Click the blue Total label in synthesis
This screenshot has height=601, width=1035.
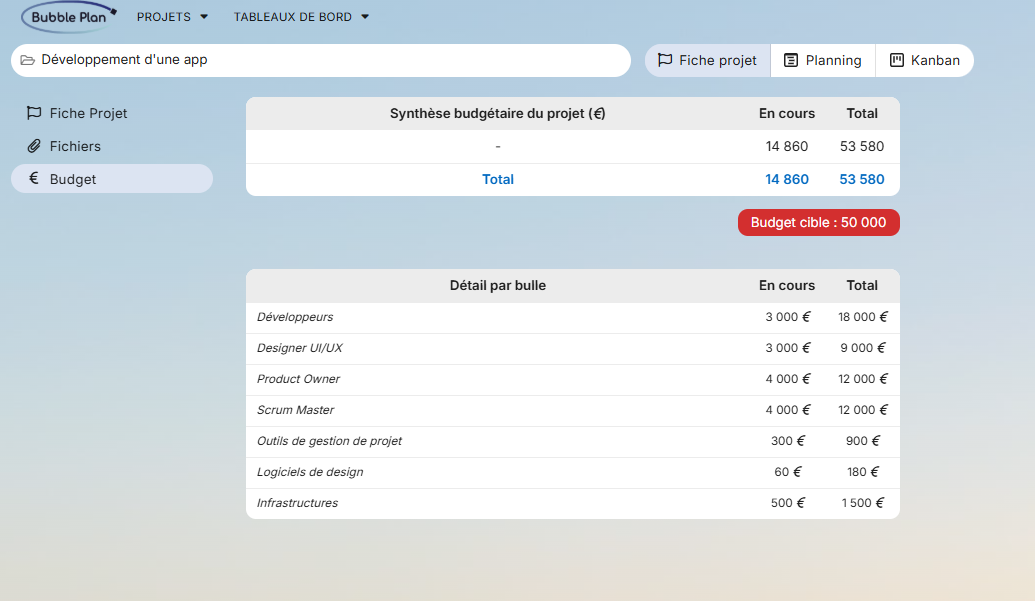(x=498, y=179)
